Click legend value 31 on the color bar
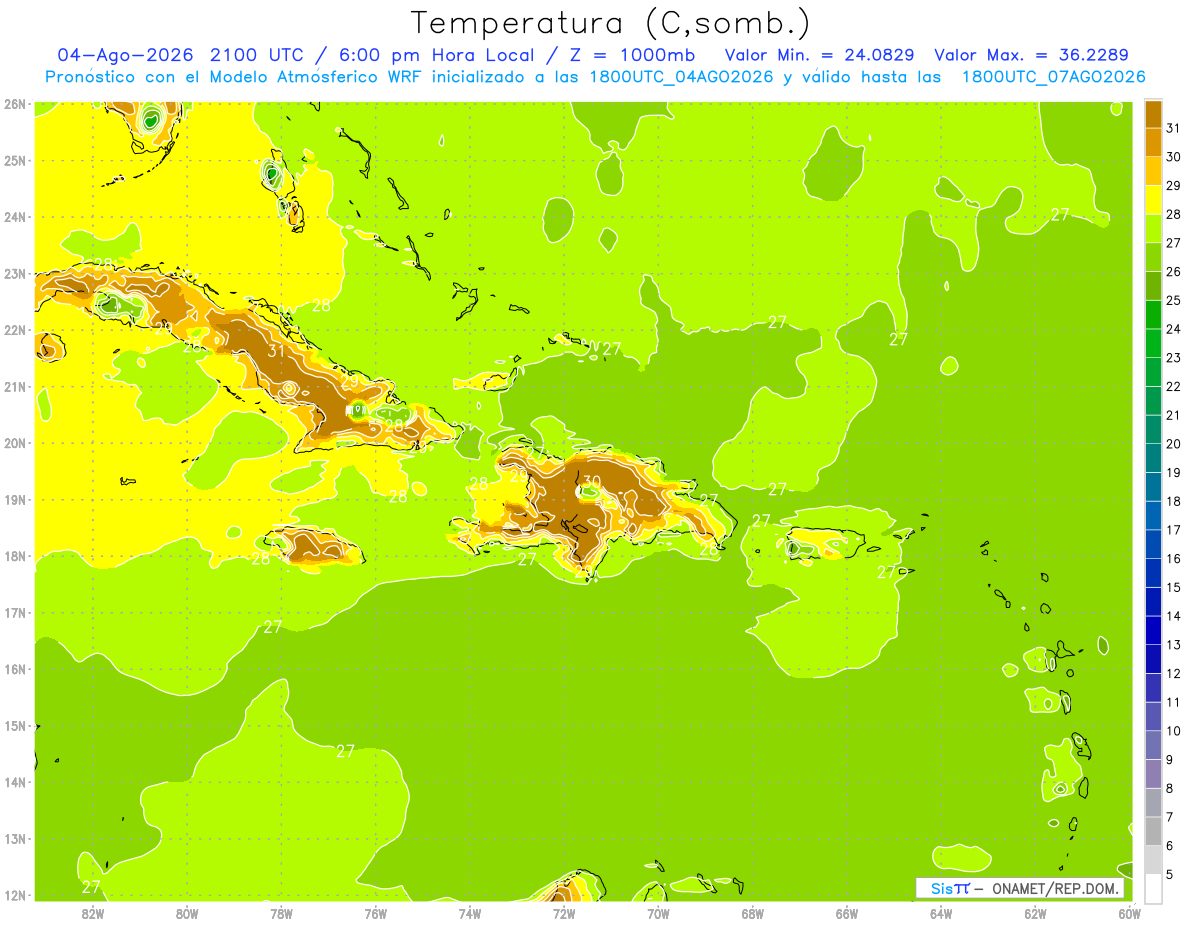The width and height of the screenshot is (1200, 927). tap(1173, 128)
